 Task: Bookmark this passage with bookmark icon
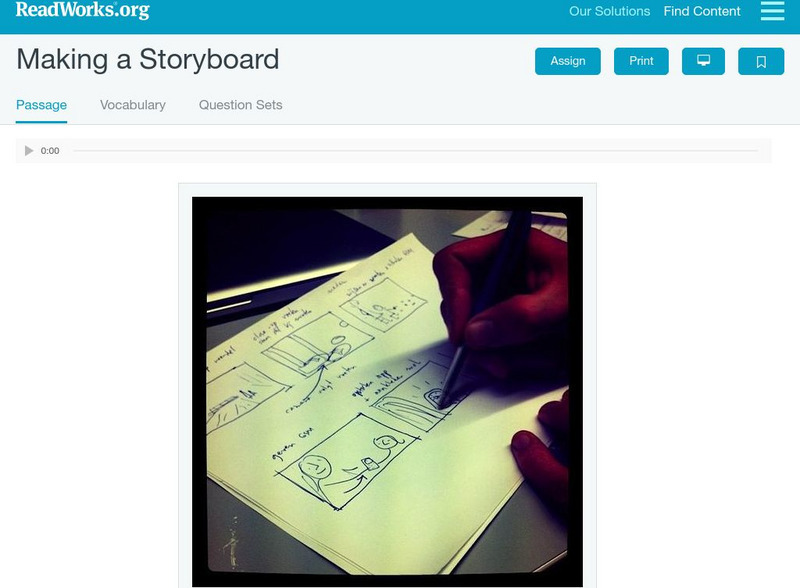(761, 61)
